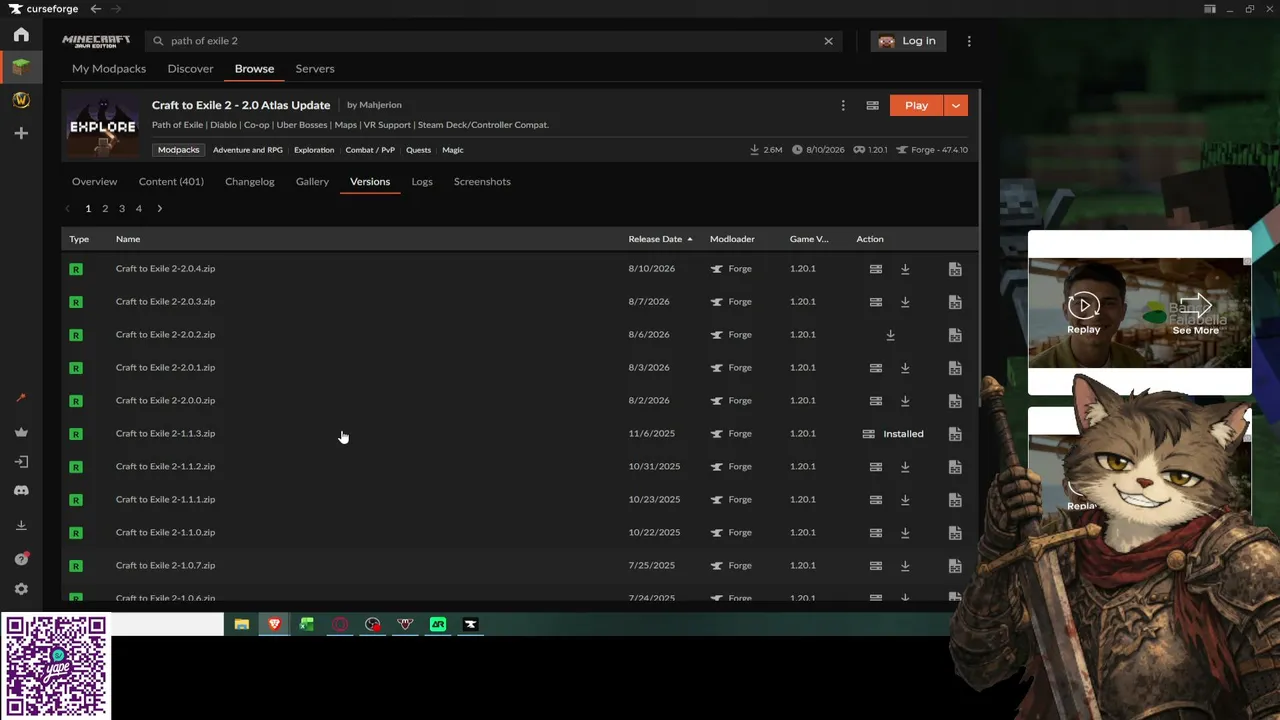Download Craft to Exile 2-2.0.0.zip
Viewport: 1280px width, 720px height.
[905, 401]
